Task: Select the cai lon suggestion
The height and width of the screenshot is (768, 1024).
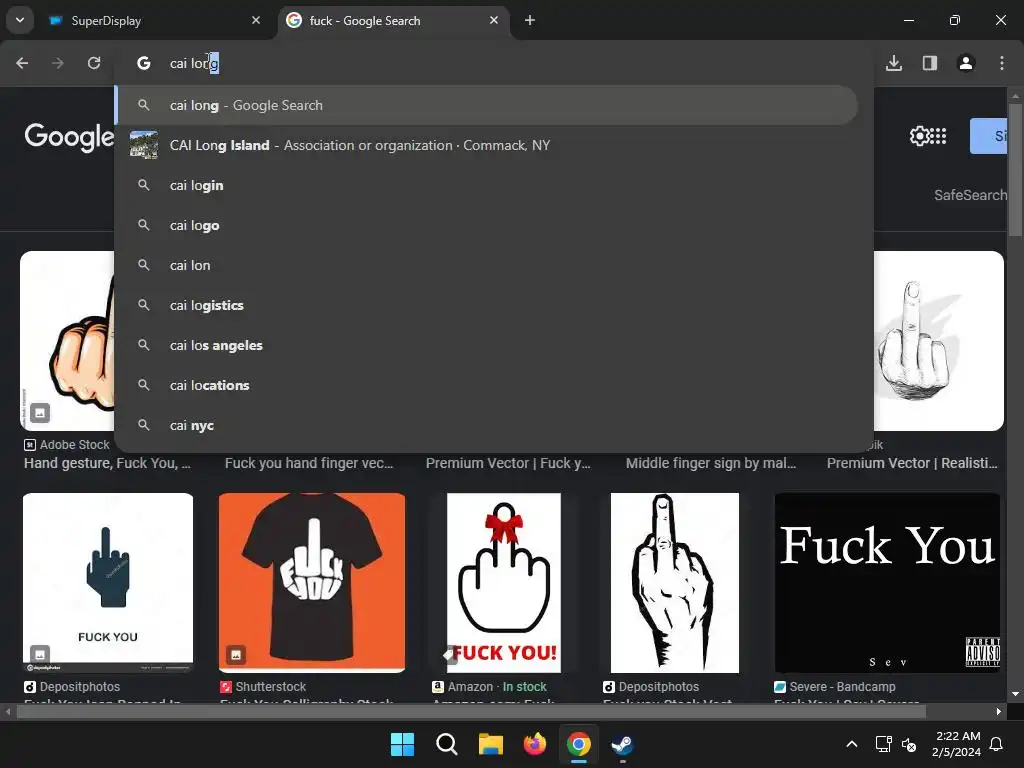Action: click(x=487, y=265)
